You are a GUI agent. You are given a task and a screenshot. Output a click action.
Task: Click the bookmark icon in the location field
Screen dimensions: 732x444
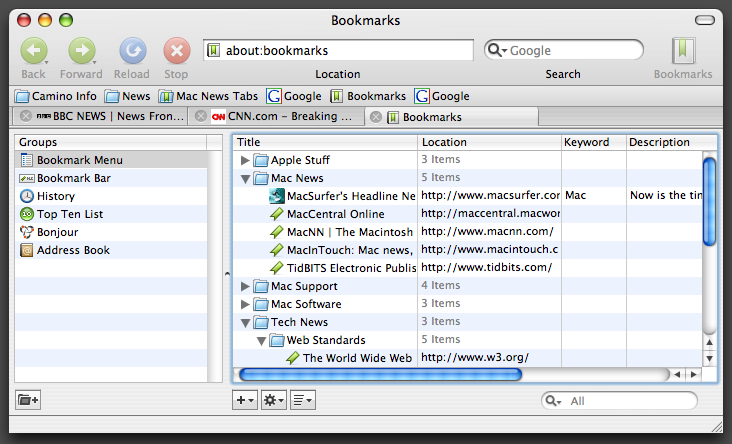(x=213, y=50)
